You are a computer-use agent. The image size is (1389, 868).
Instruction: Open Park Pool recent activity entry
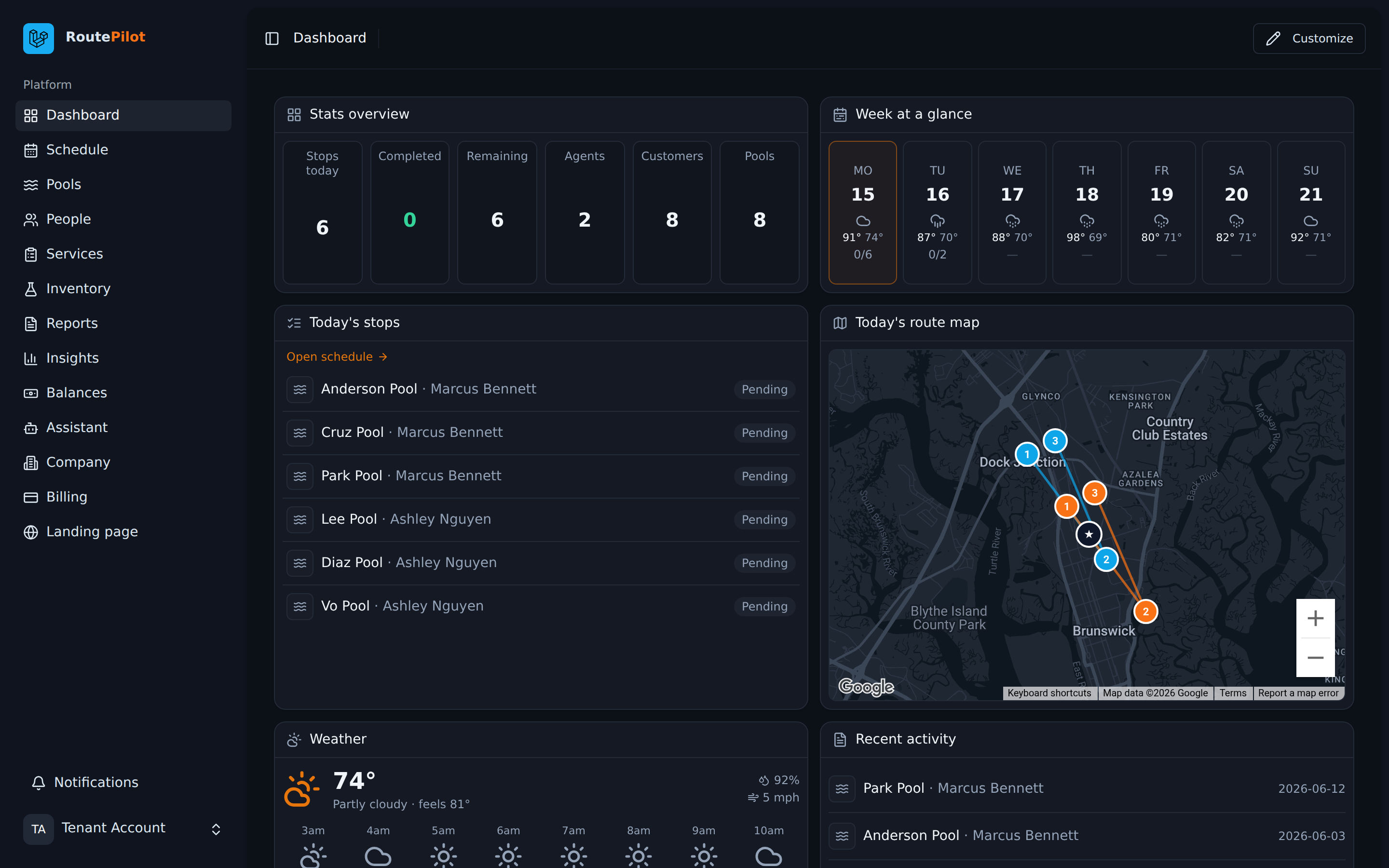[1087, 789]
